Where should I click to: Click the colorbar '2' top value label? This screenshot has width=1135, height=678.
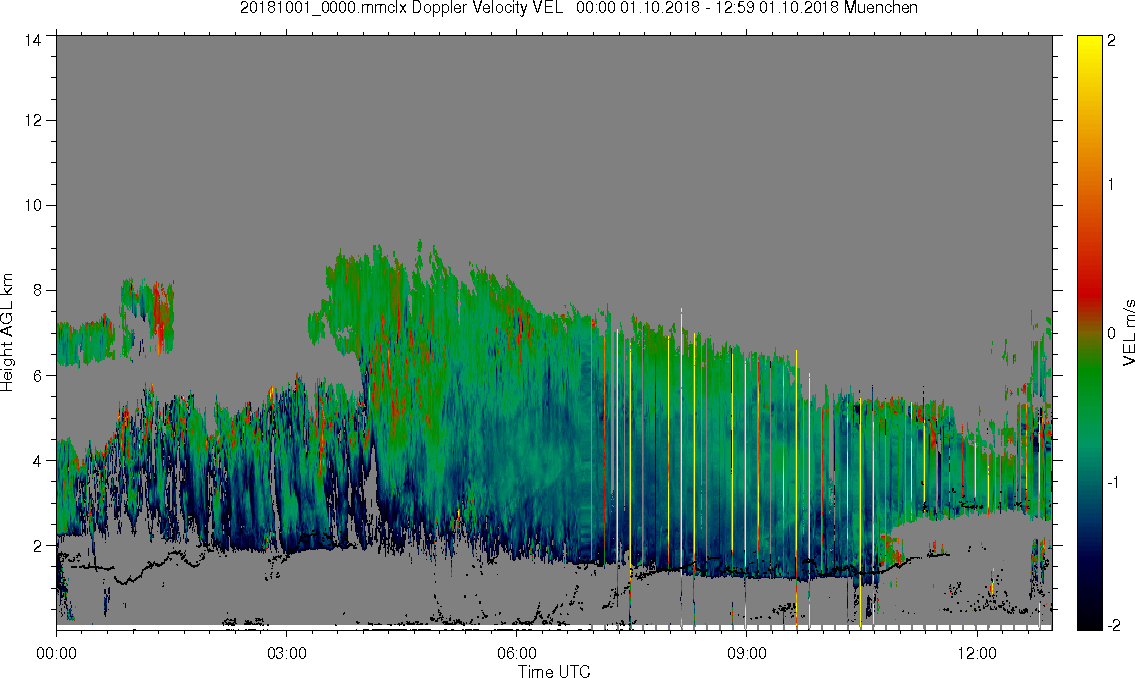tap(1111, 41)
